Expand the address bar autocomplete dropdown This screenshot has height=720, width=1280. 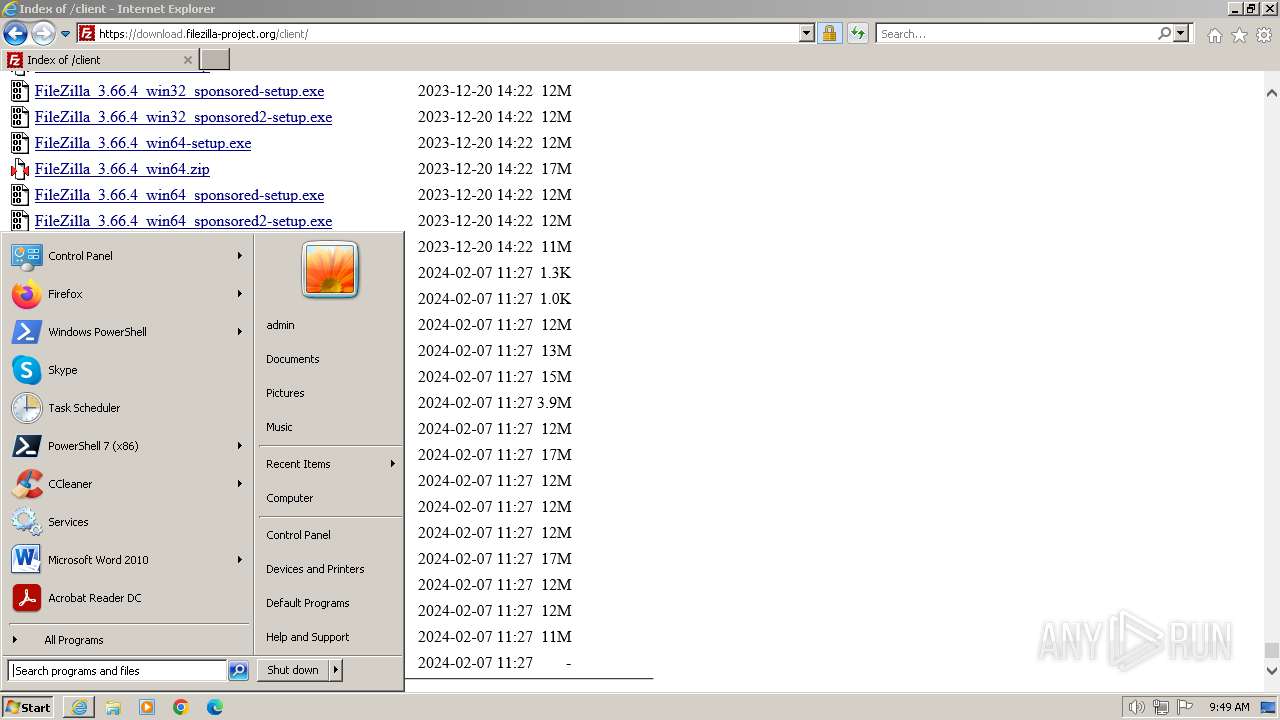[807, 34]
